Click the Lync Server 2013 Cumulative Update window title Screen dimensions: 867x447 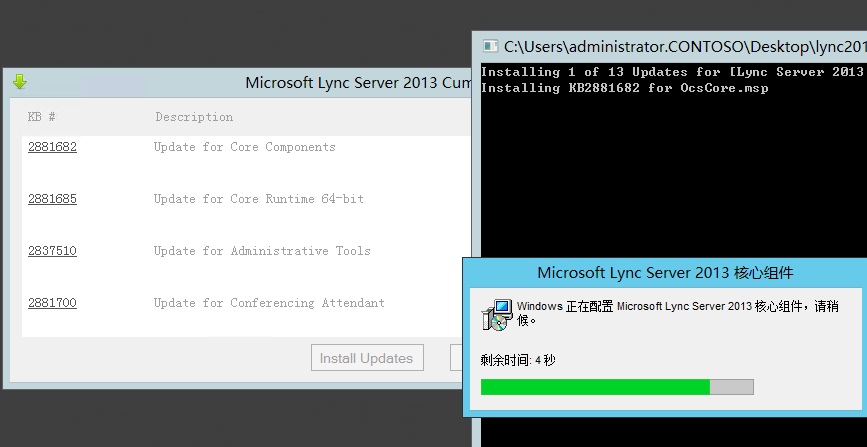pyautogui.click(x=358, y=82)
